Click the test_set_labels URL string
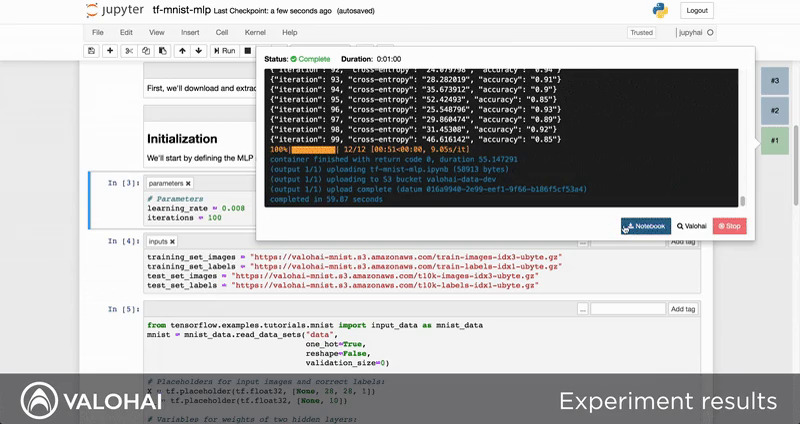The image size is (800, 424). tap(385, 285)
